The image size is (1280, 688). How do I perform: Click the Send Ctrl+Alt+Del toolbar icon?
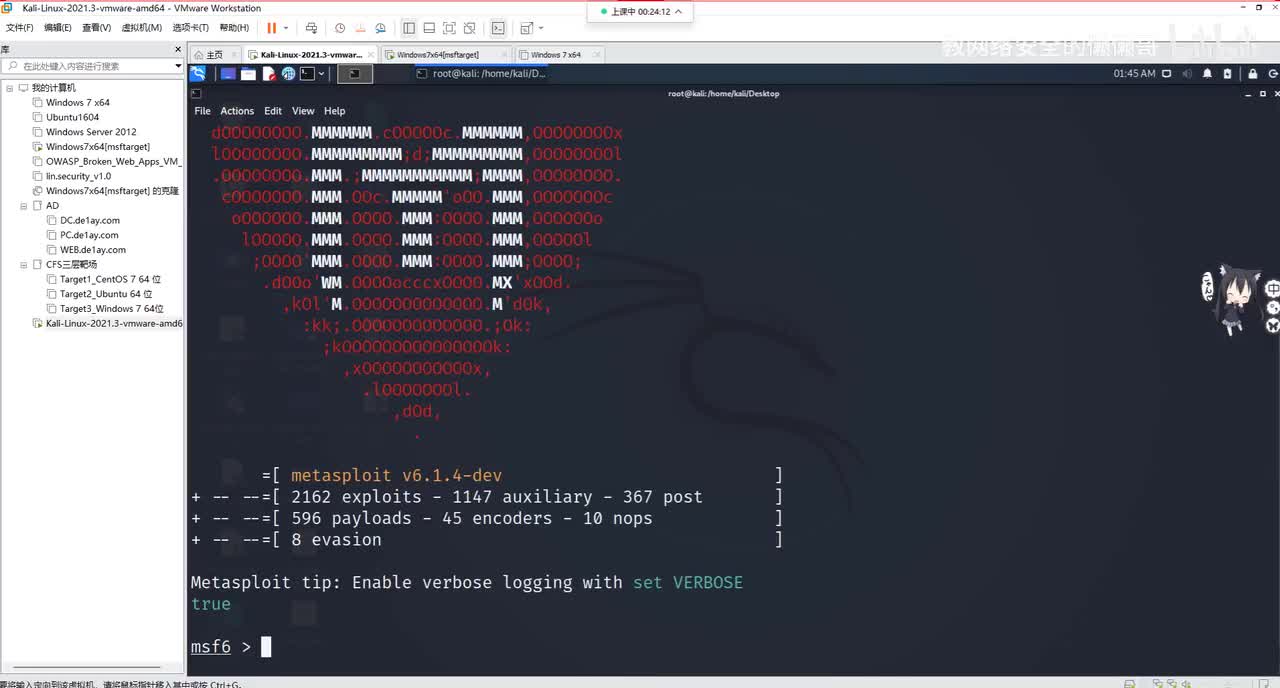311,28
